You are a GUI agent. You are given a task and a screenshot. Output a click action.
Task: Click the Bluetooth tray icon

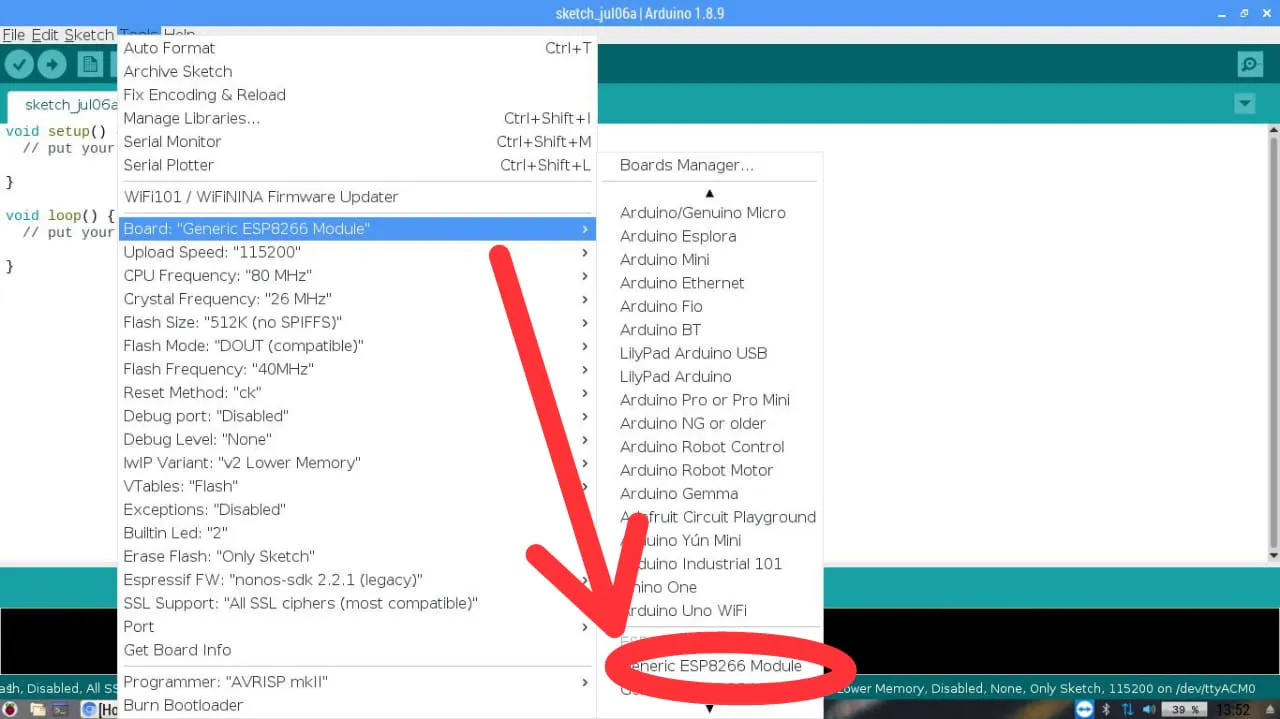click(1106, 709)
